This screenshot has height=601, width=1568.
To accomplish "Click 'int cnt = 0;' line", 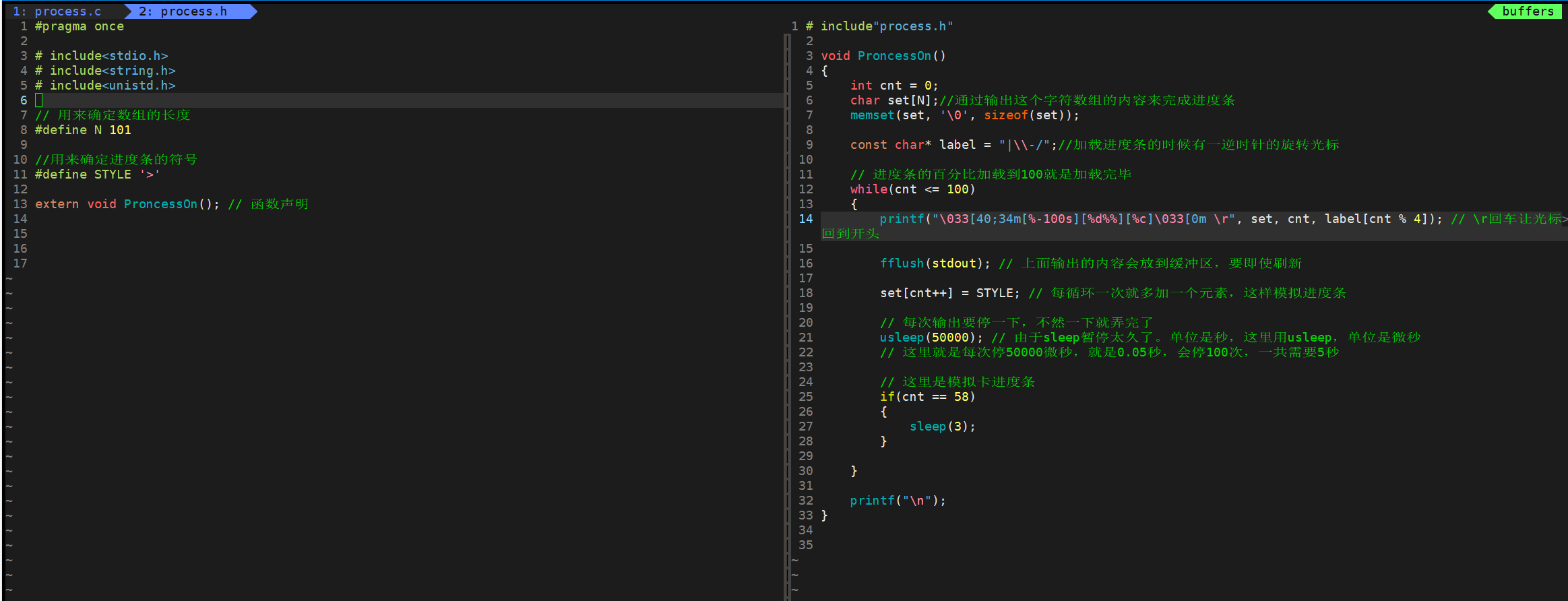I will [x=894, y=86].
